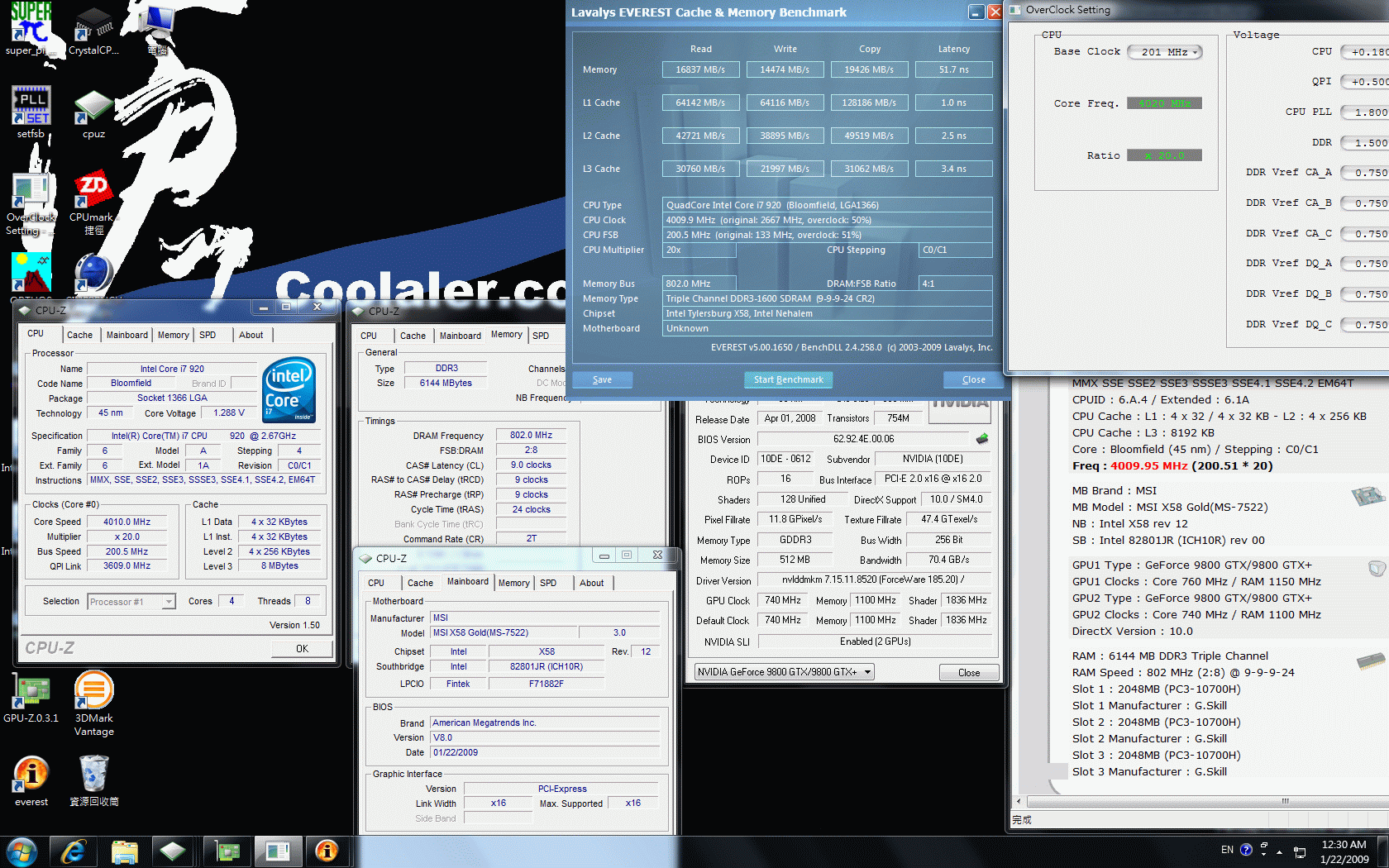This screenshot has height=868, width=1389.
Task: Expand CPU-Z Selection Processor #1 dropdown
Action: tap(169, 602)
